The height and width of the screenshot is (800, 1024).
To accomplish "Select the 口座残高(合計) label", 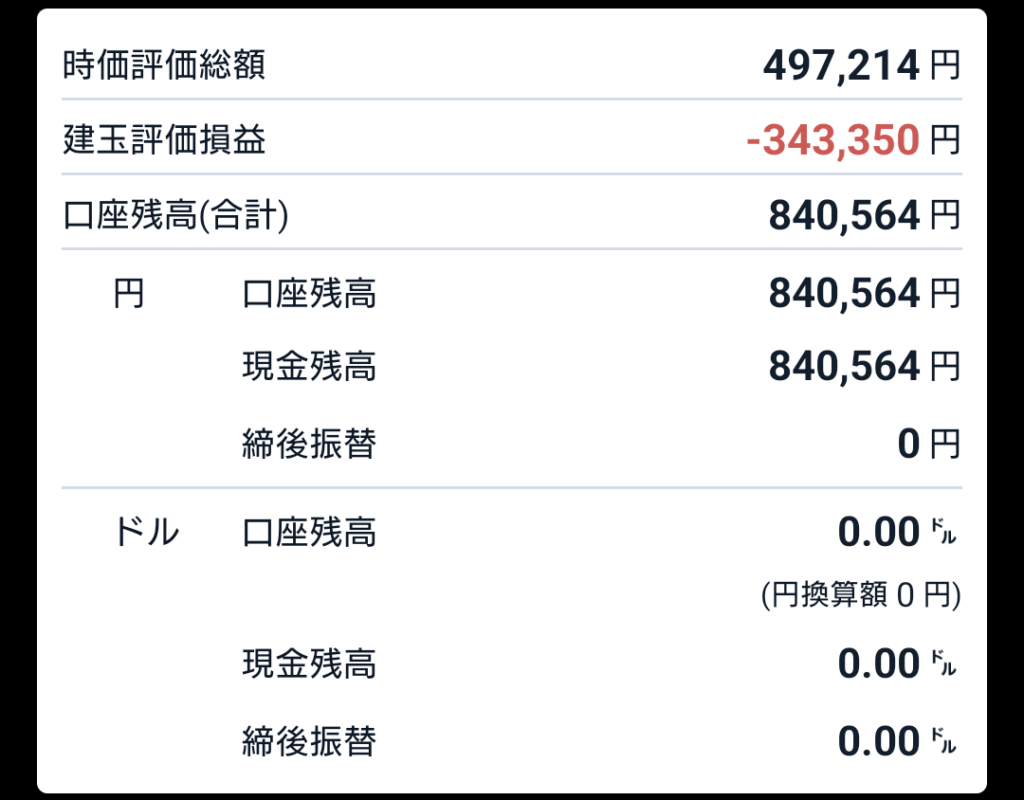I will [x=176, y=216].
